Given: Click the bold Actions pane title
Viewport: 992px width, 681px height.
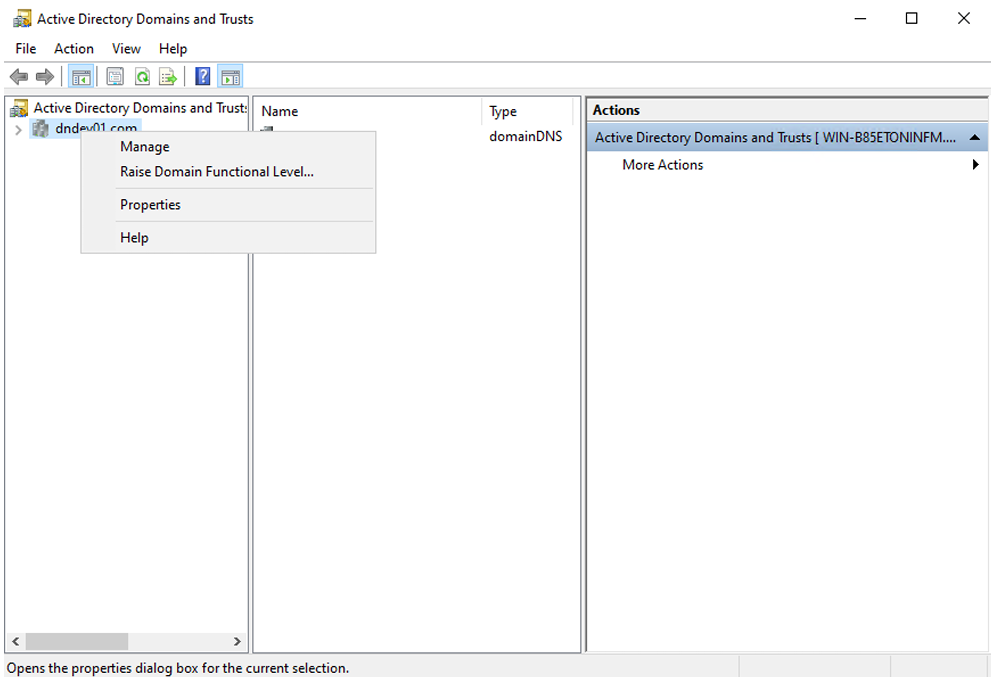Looking at the screenshot, I should tap(616, 110).
